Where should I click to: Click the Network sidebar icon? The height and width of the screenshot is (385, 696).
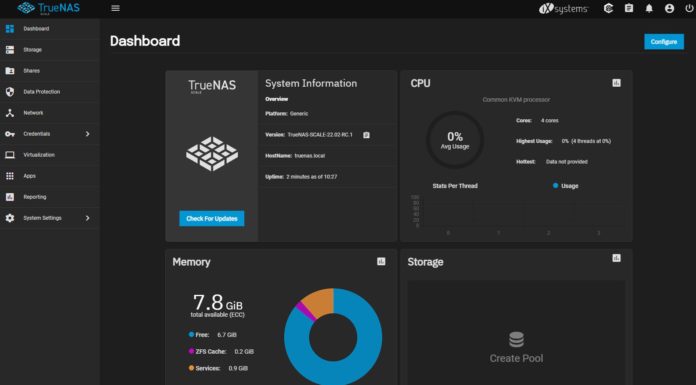click(x=10, y=113)
